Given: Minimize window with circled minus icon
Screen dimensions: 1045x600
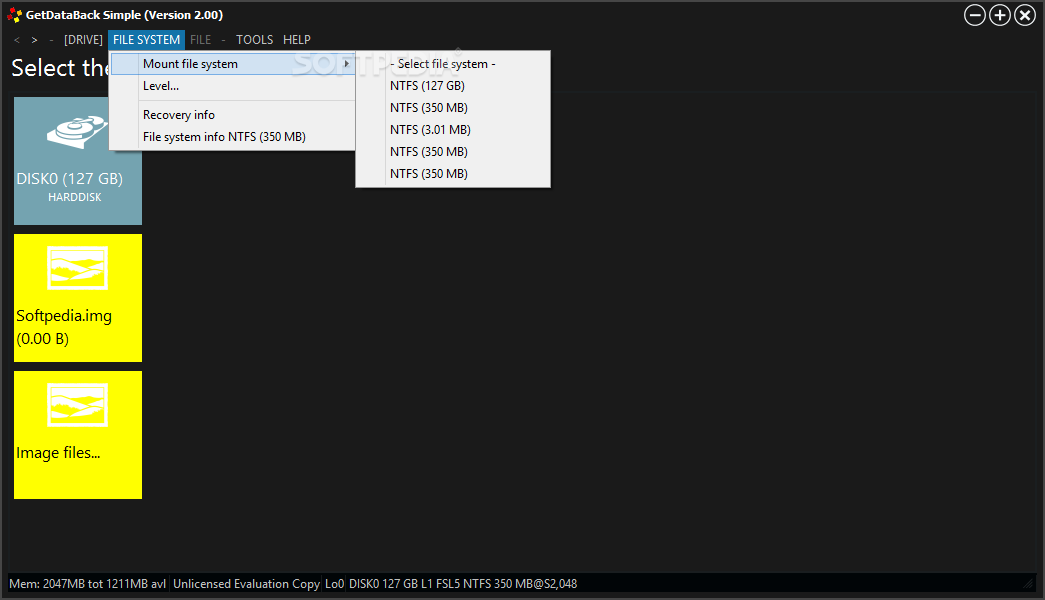Looking at the screenshot, I should (x=974, y=15).
